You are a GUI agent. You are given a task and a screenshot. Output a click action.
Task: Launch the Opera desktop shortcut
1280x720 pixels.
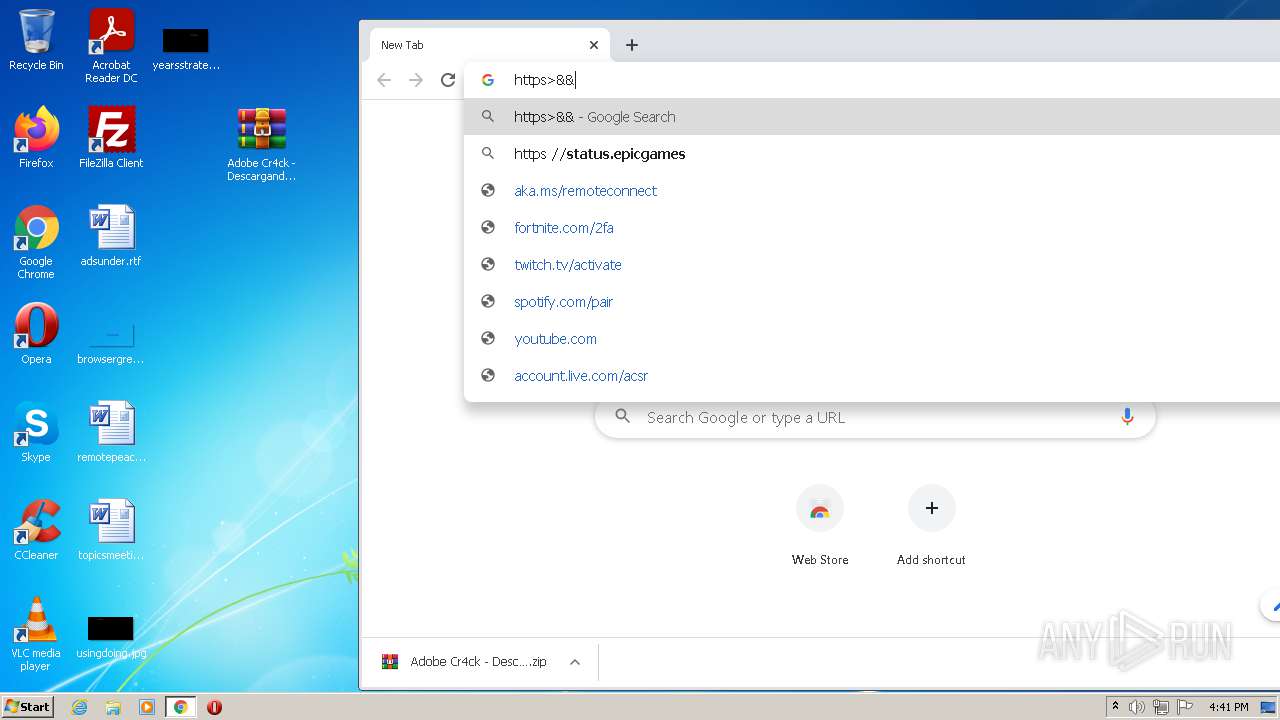pos(36,334)
